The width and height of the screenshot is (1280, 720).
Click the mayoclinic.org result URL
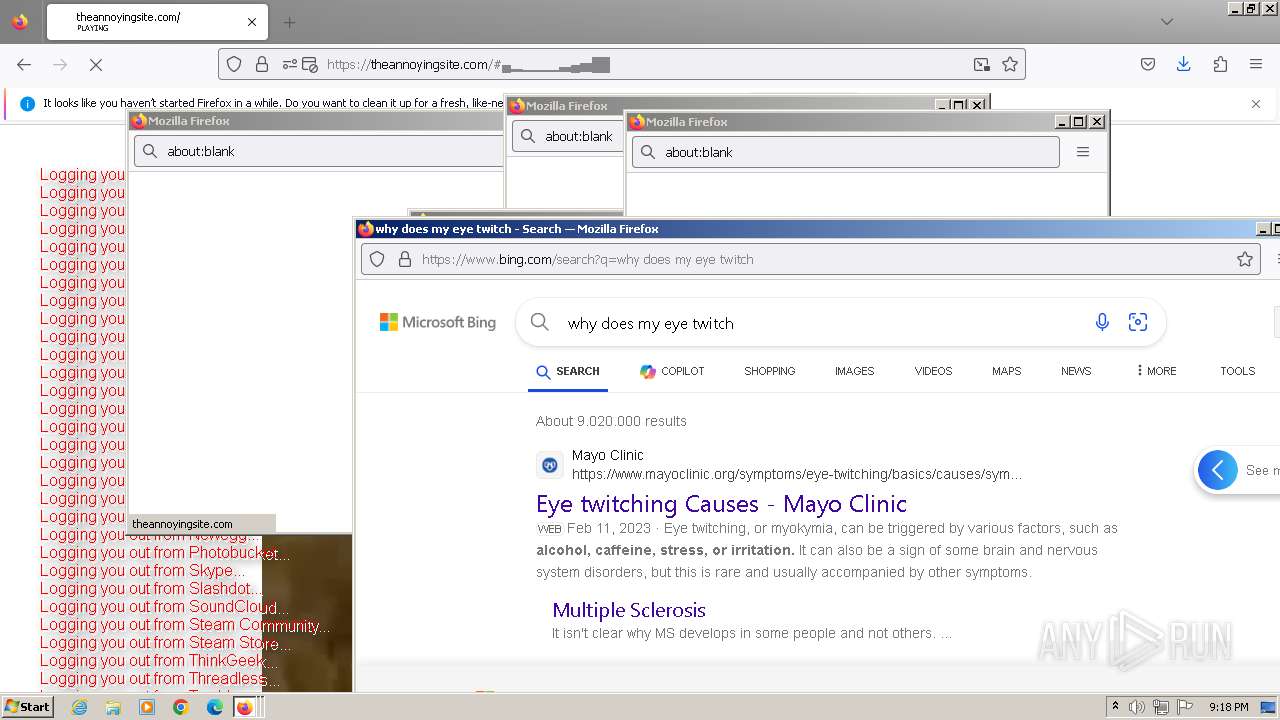(797, 474)
